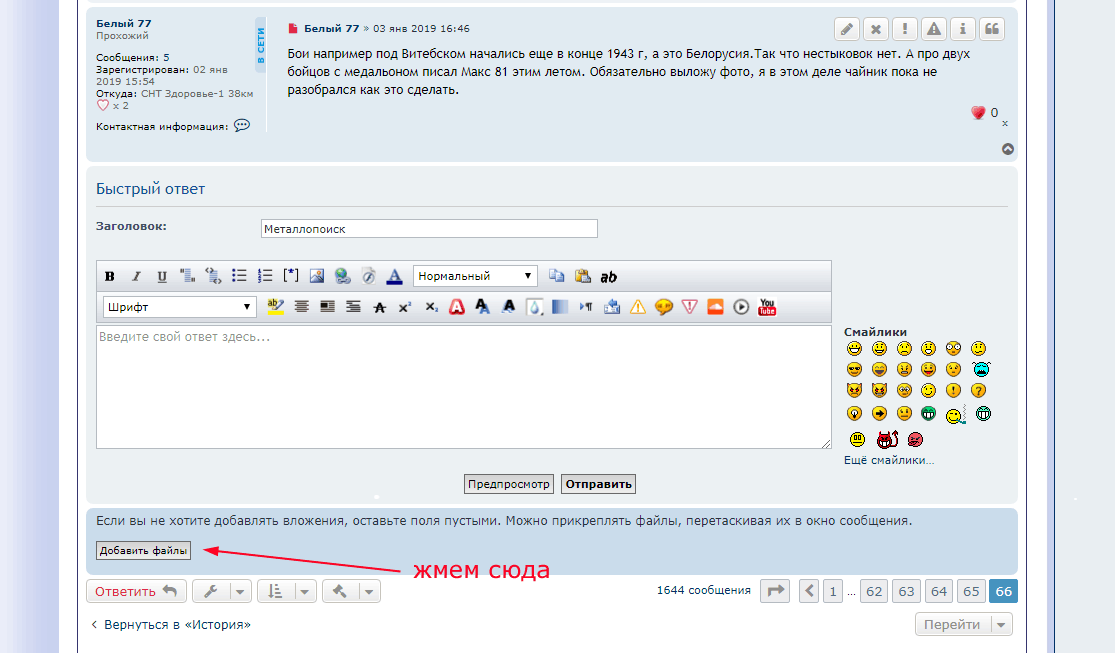Click the Bold formatting icon
This screenshot has width=1115, height=653.
pos(110,277)
